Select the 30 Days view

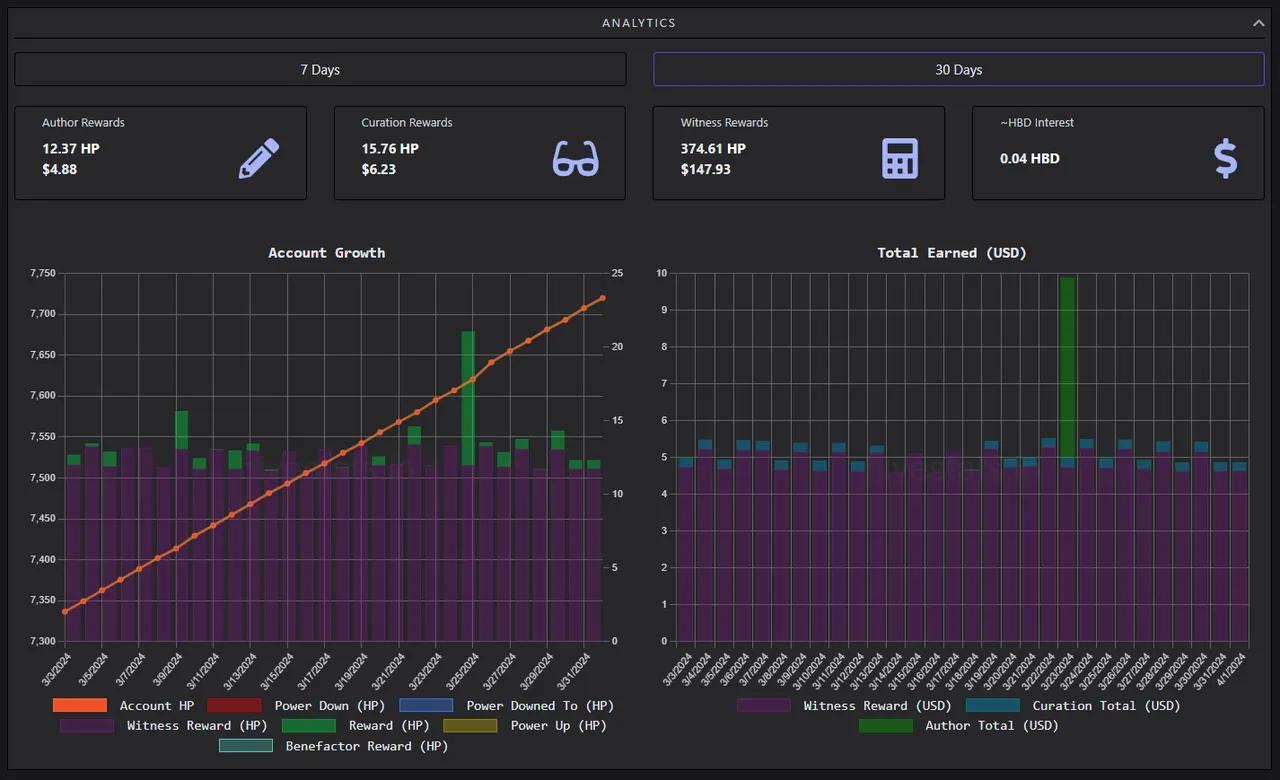point(959,69)
